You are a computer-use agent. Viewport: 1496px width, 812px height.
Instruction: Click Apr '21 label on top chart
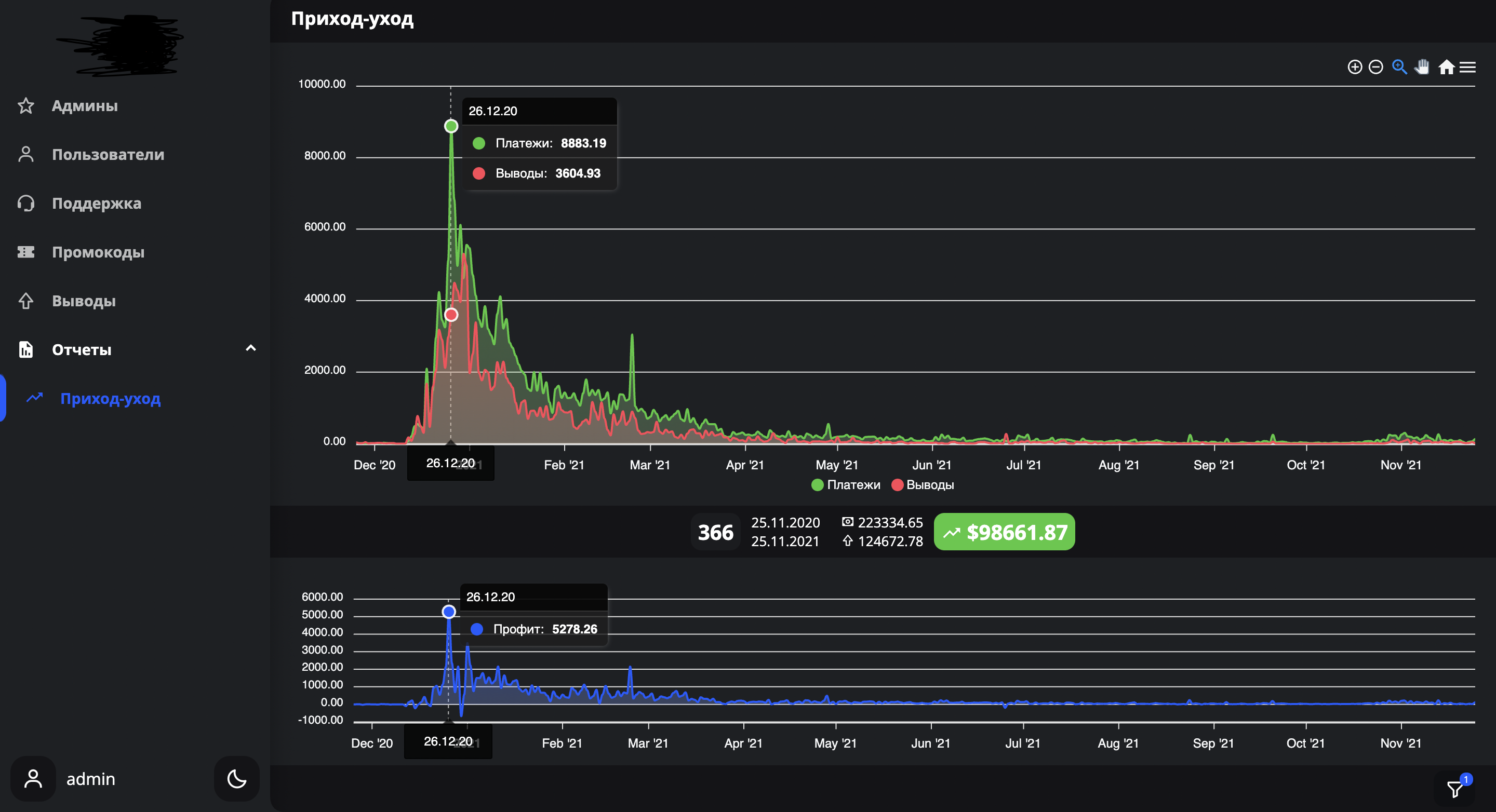pyautogui.click(x=744, y=465)
